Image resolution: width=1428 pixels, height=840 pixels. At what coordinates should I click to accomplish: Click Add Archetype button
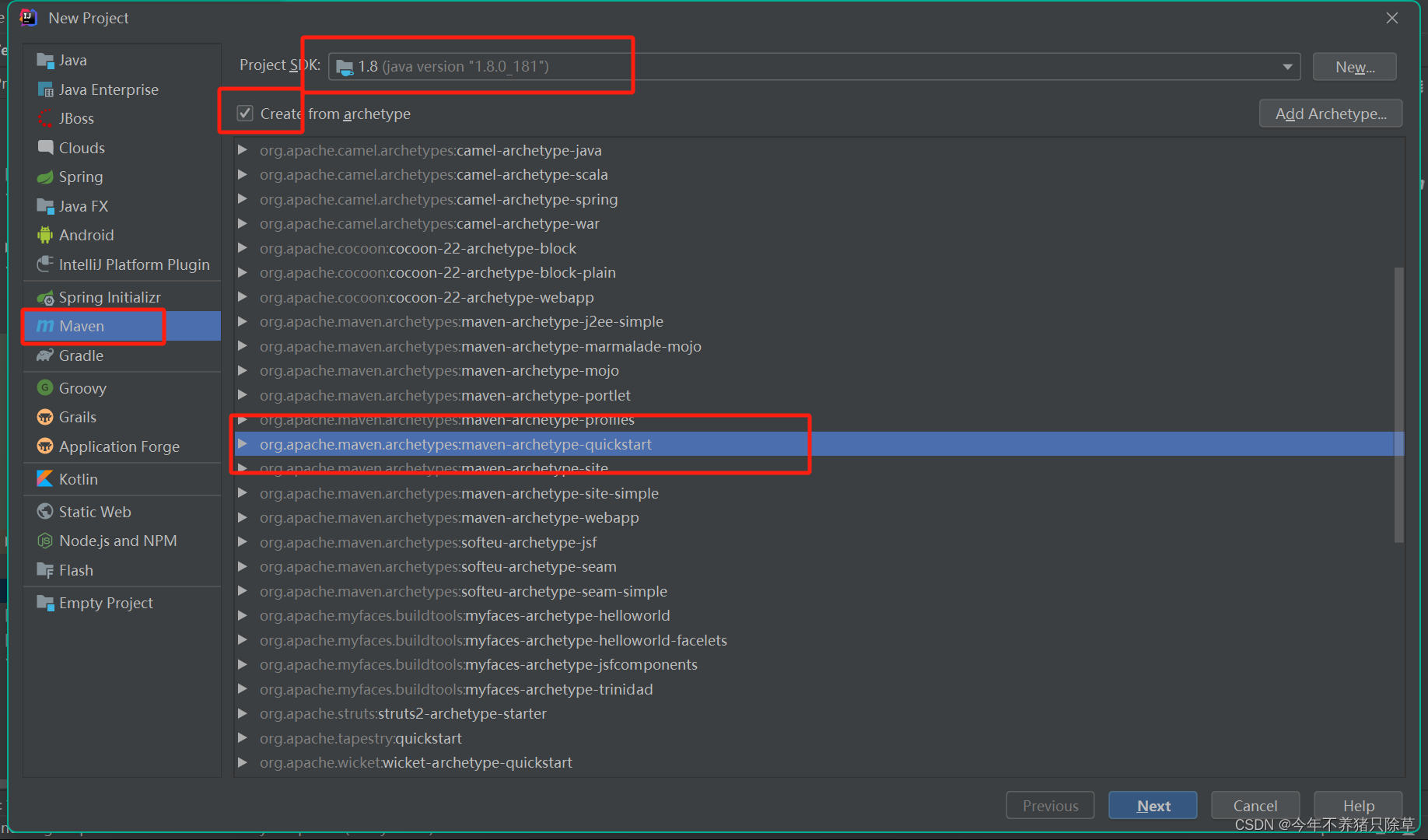pyautogui.click(x=1331, y=114)
